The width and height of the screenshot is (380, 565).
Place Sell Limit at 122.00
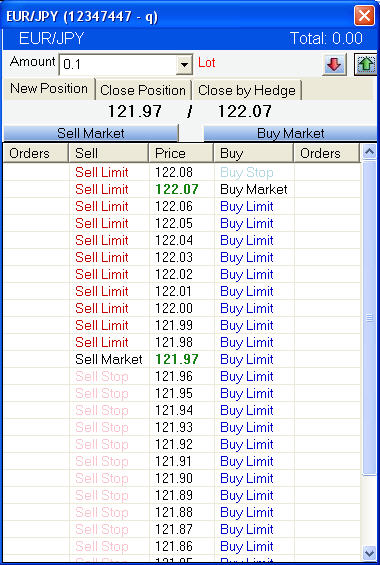click(102, 308)
